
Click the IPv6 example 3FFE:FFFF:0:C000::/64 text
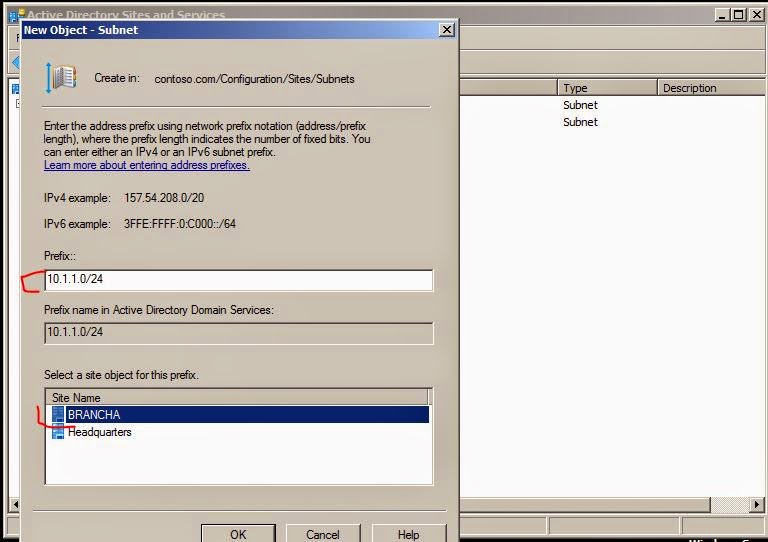click(x=180, y=224)
